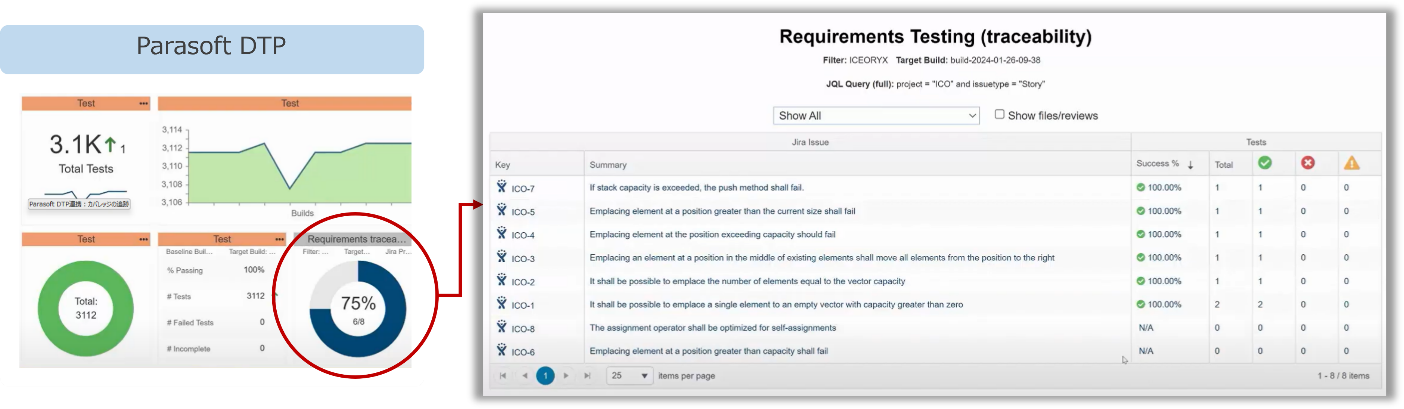
Task: Open summary 'greater than the current size shall fail'
Action: click(722, 211)
